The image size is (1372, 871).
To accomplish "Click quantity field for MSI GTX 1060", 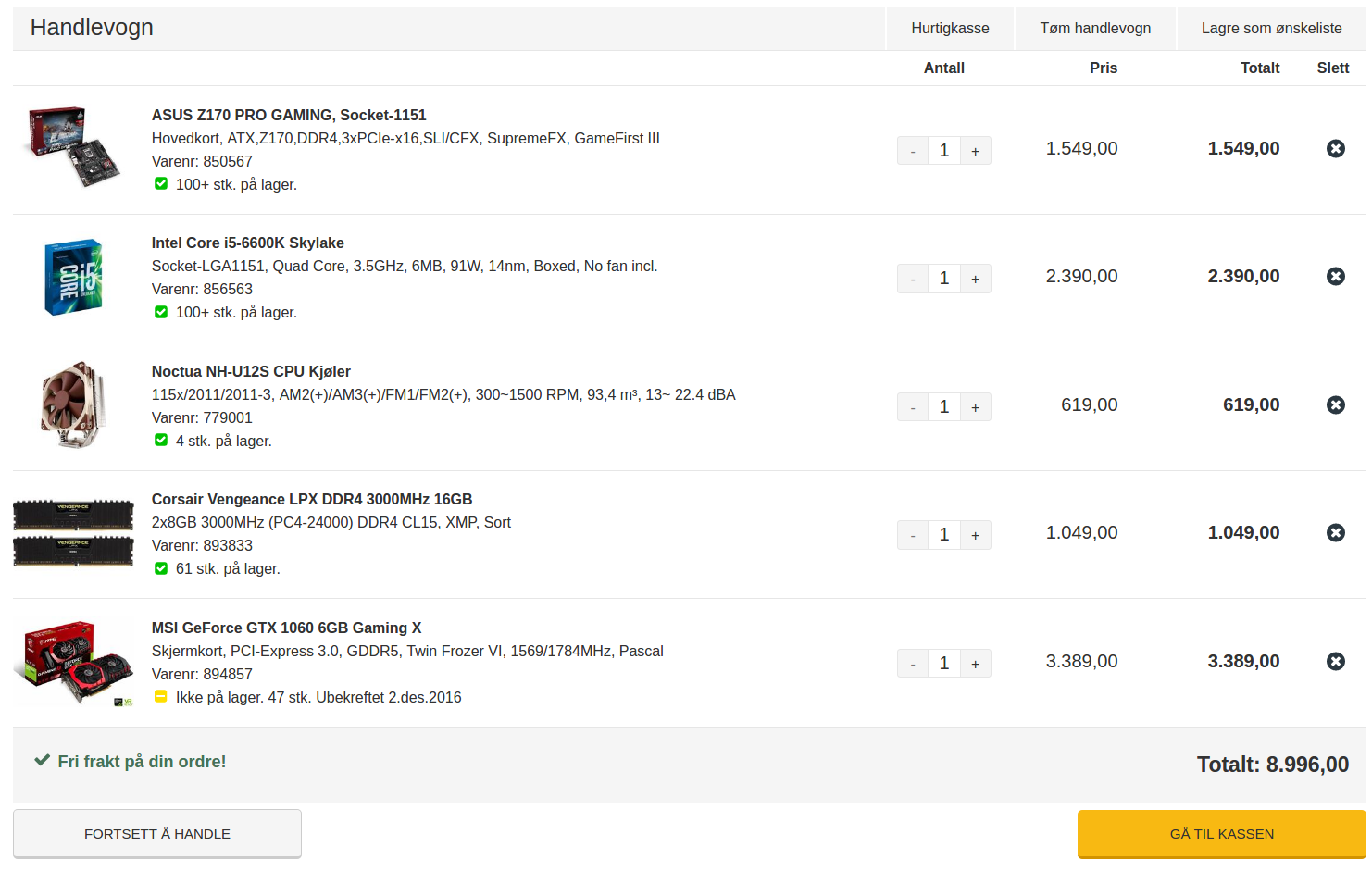I will 944,664.
